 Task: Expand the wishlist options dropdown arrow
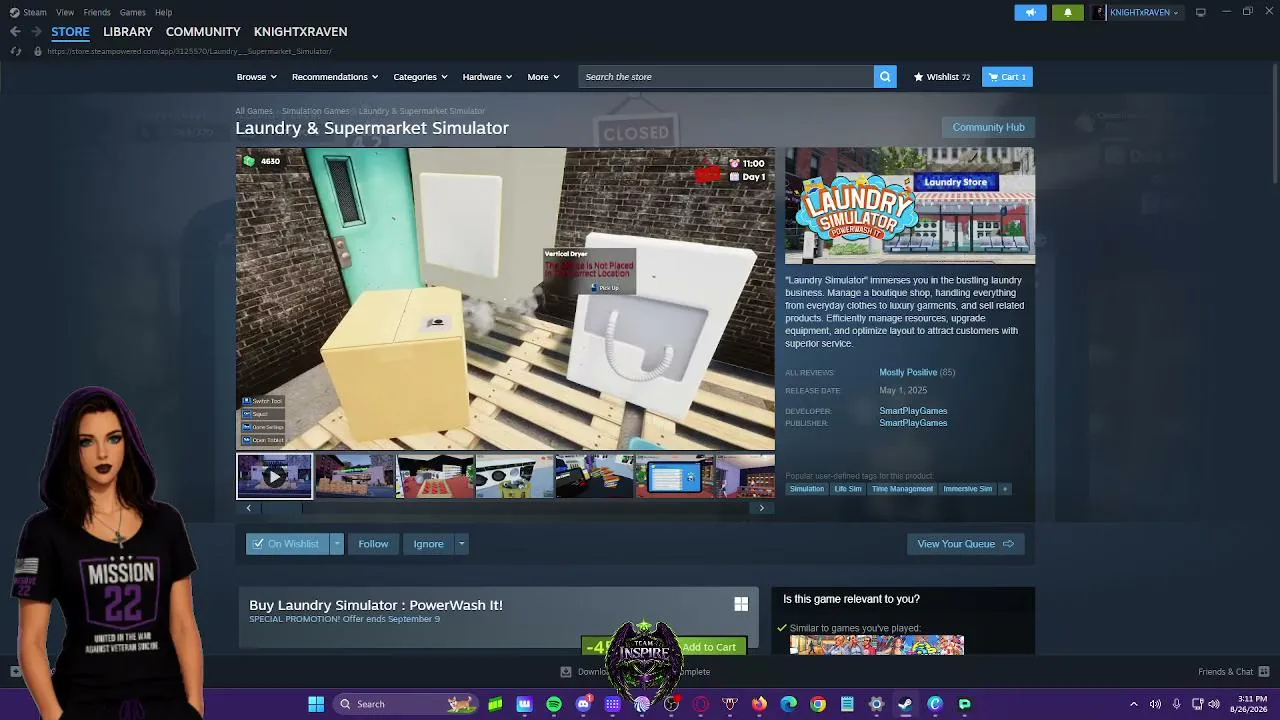tap(337, 544)
